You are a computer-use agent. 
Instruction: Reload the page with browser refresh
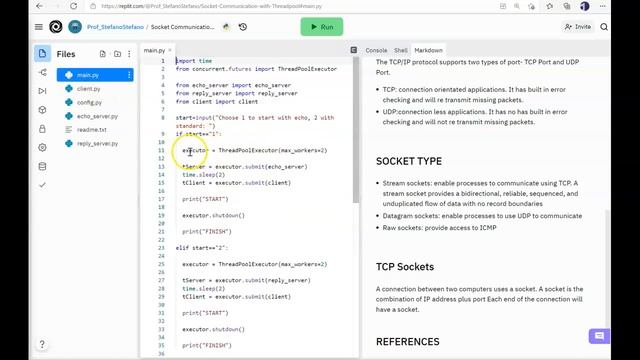coord(73,6)
